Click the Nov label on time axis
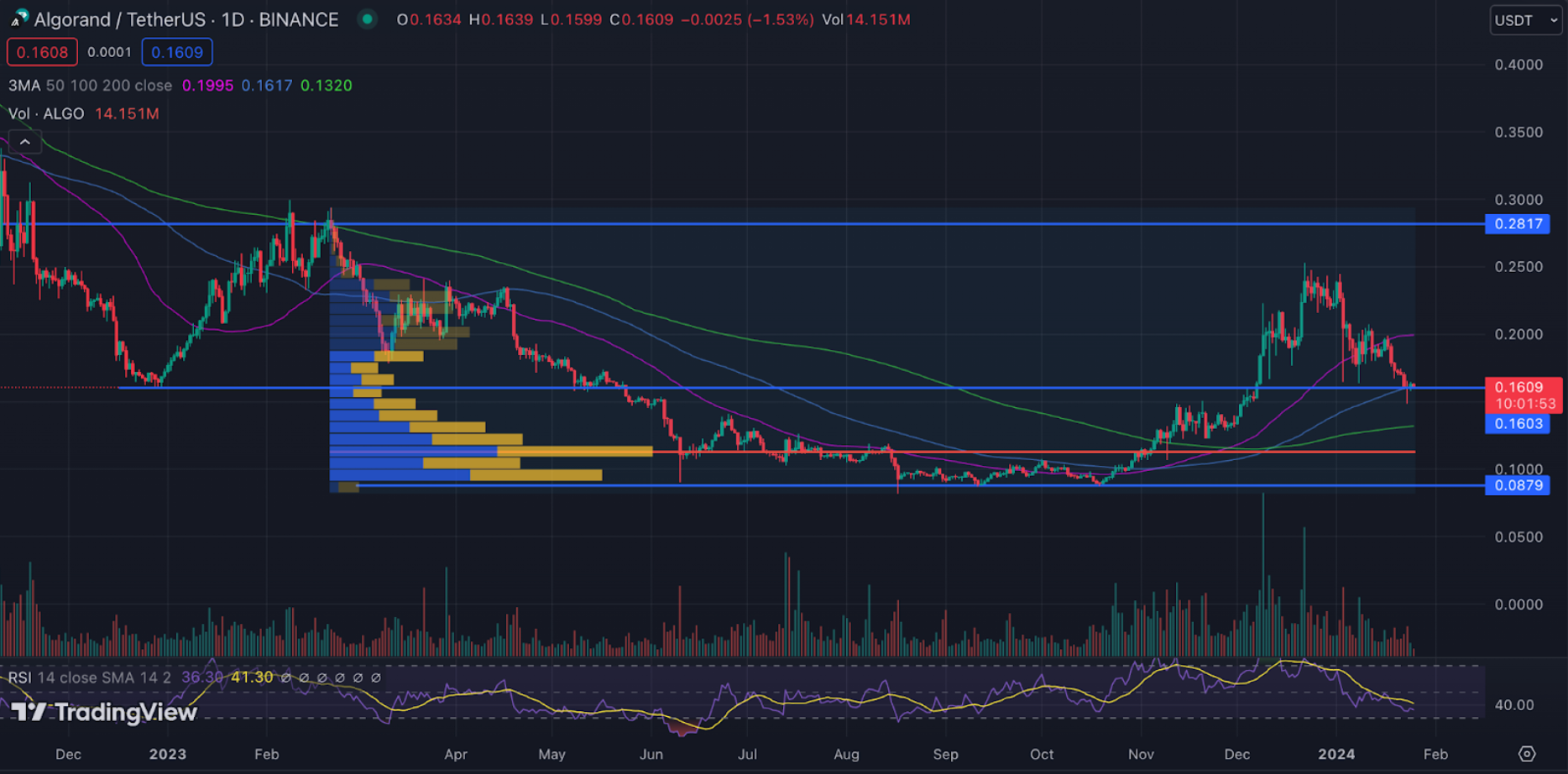The image size is (1568, 774). (x=1141, y=754)
